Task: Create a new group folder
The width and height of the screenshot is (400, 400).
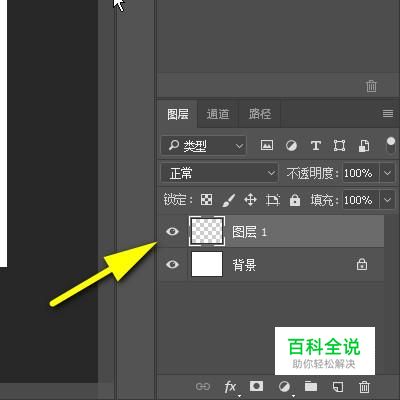Action: (311, 386)
